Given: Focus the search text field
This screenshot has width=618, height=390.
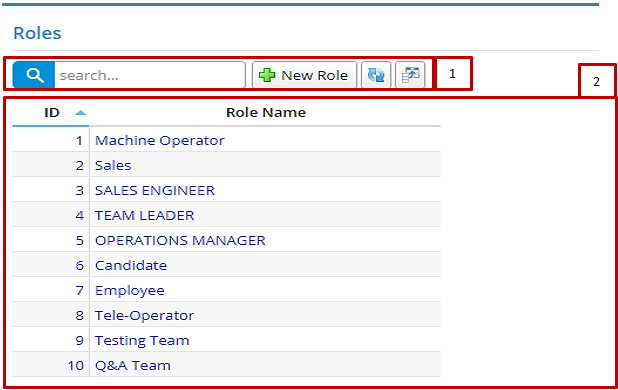Looking at the screenshot, I should [x=150, y=75].
